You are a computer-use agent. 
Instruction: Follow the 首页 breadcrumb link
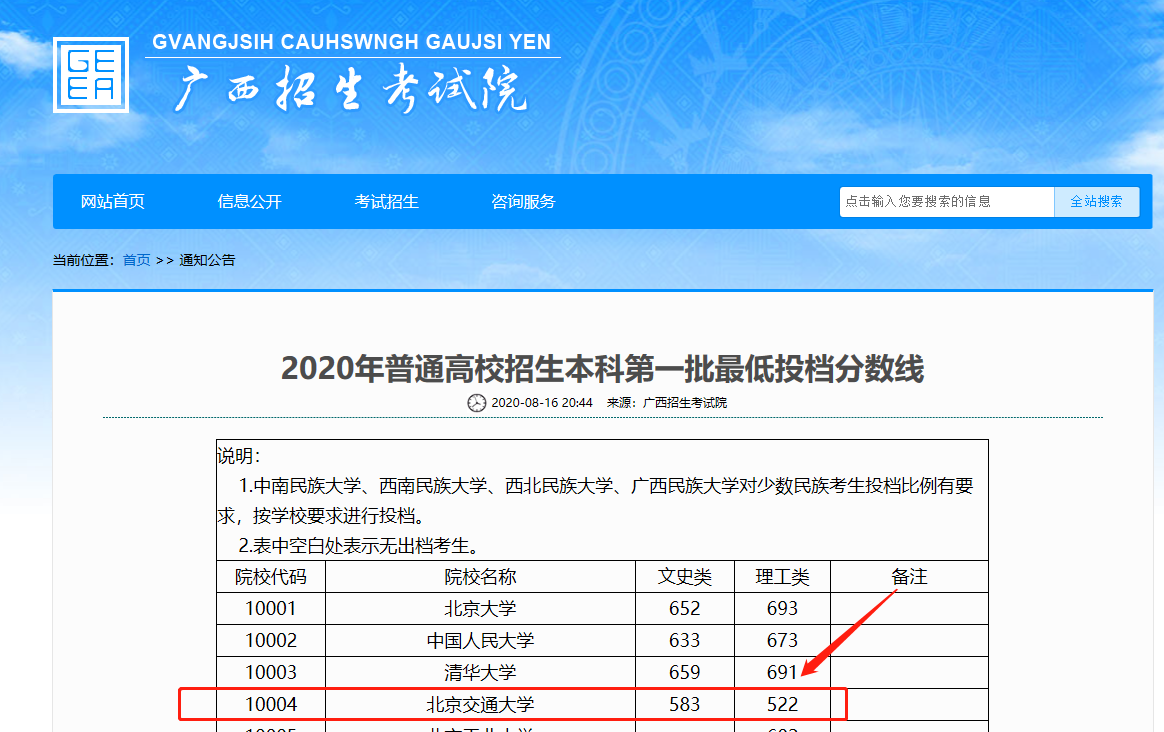point(137,260)
